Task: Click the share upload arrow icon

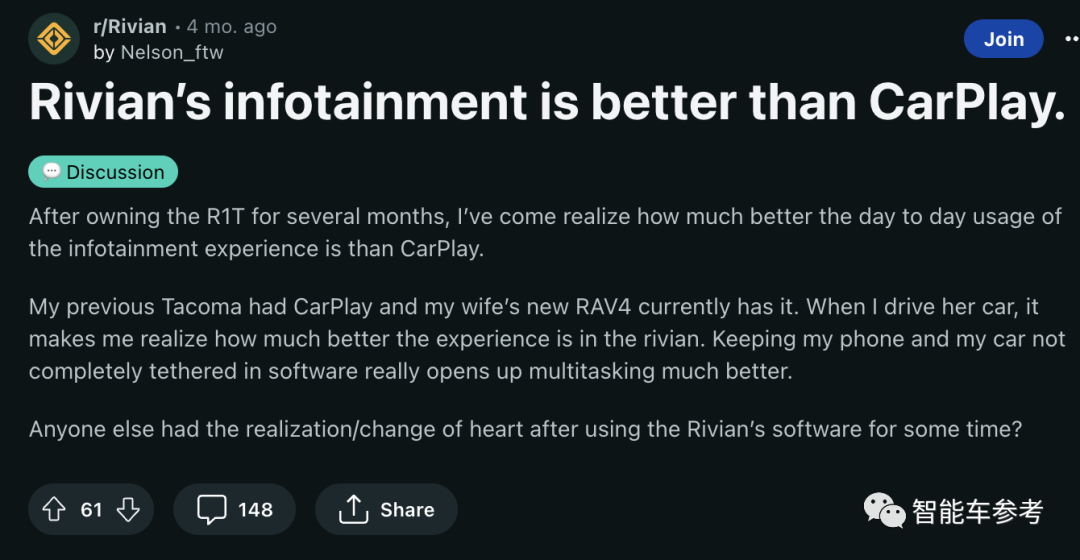Action: click(353, 510)
